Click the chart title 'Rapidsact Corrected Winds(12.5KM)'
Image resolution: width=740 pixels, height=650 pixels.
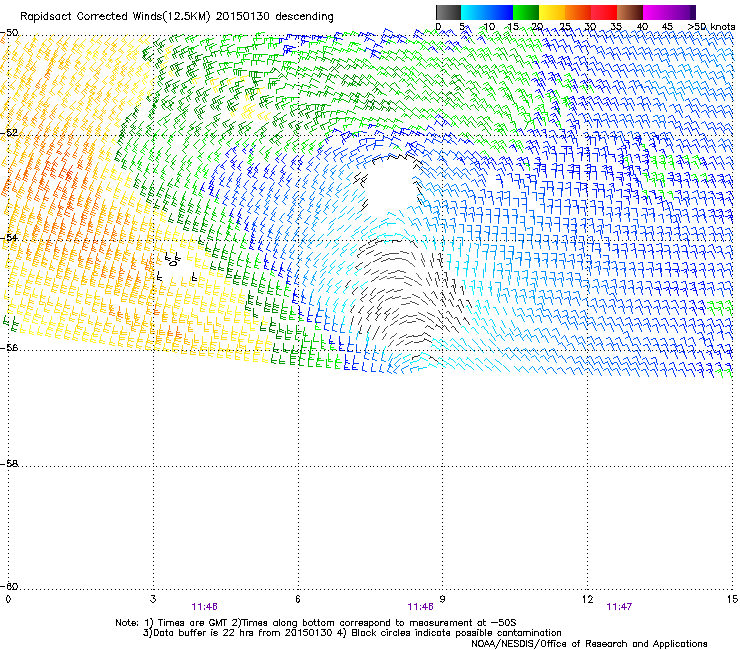tap(115, 17)
